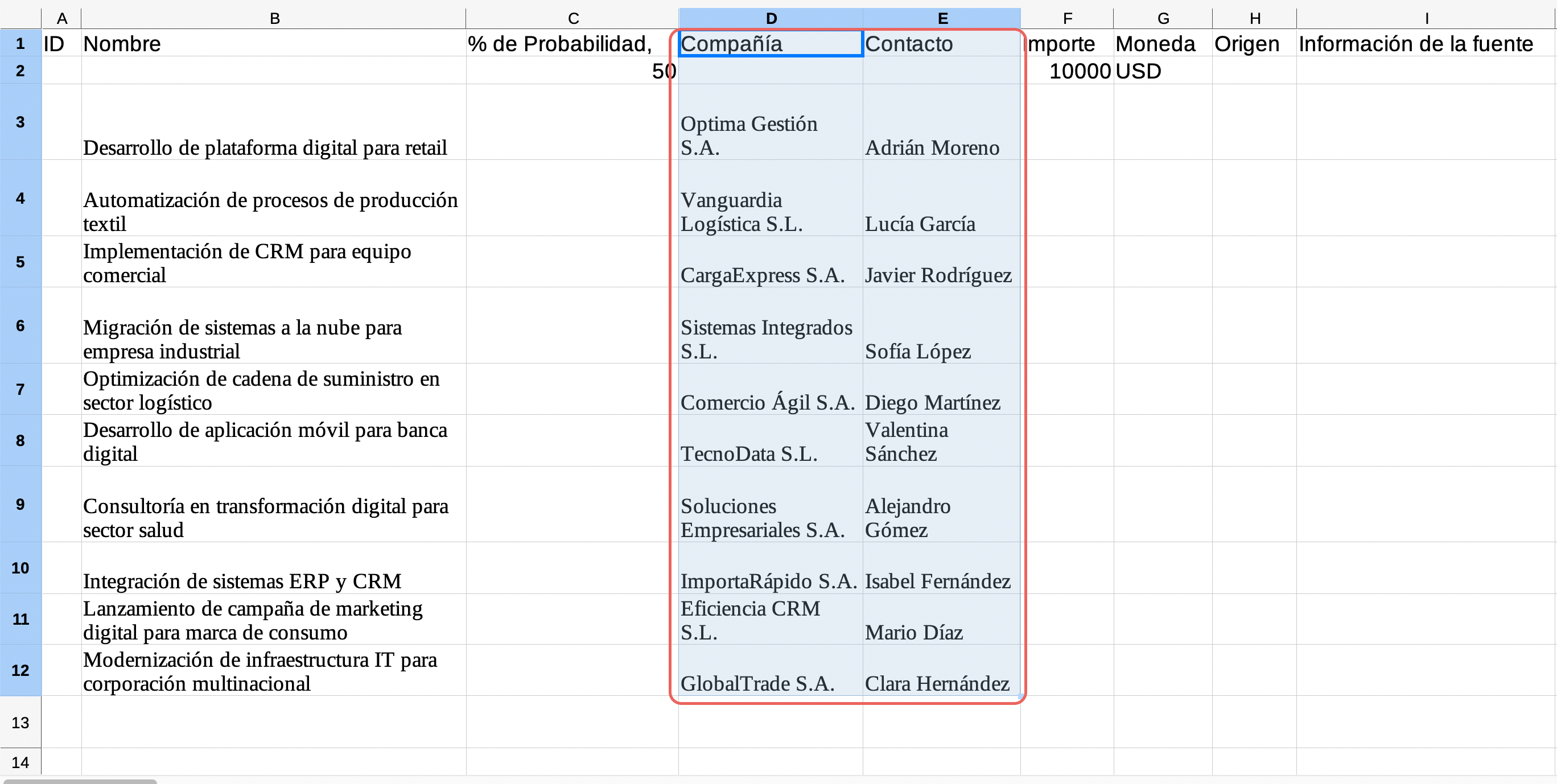Click column B header
The width and height of the screenshot is (1557, 784).
click(x=274, y=18)
